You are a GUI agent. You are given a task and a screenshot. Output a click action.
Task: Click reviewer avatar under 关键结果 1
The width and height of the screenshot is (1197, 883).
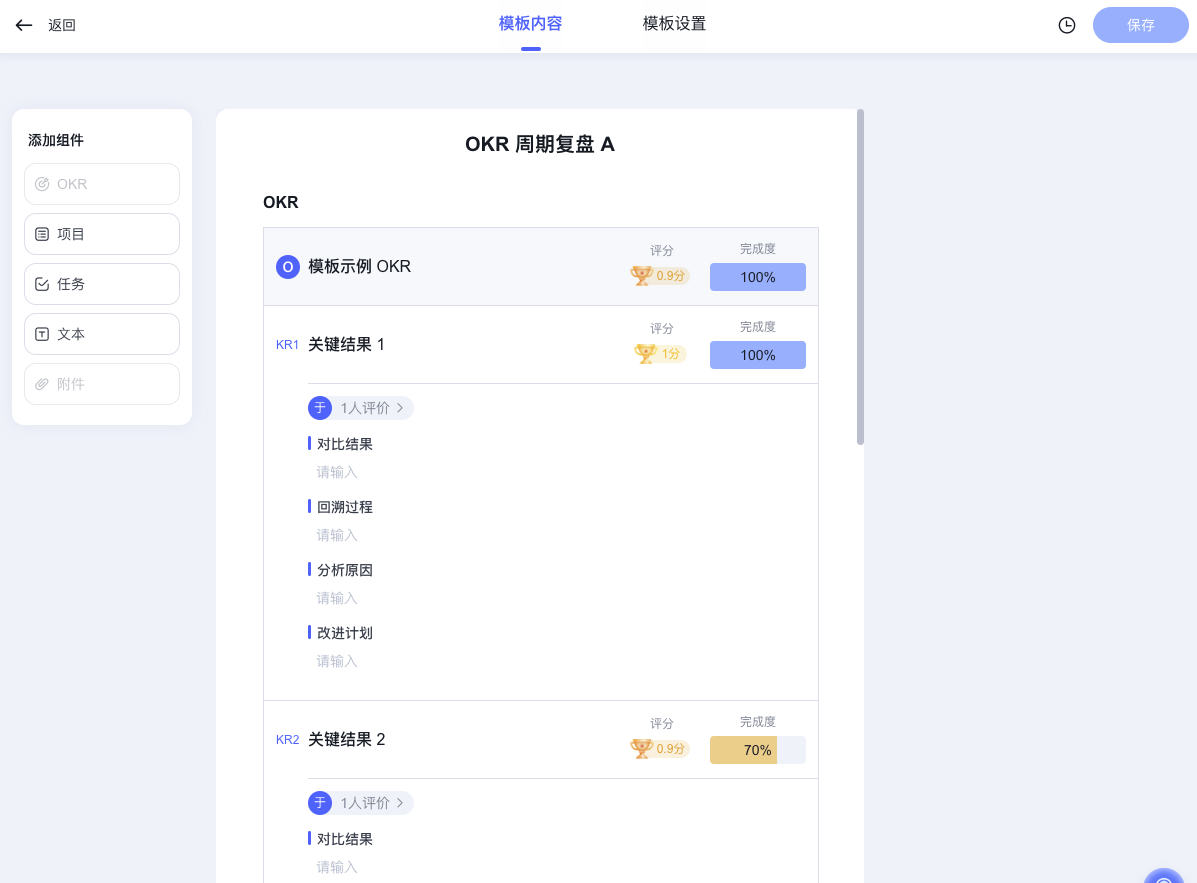320,408
